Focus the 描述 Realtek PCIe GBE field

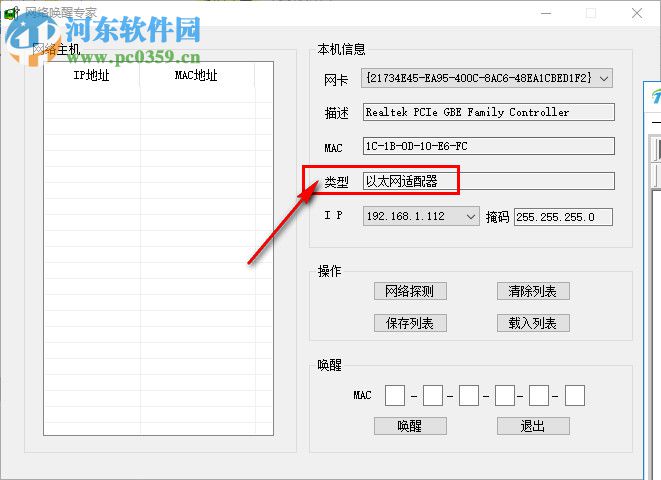[x=489, y=112]
